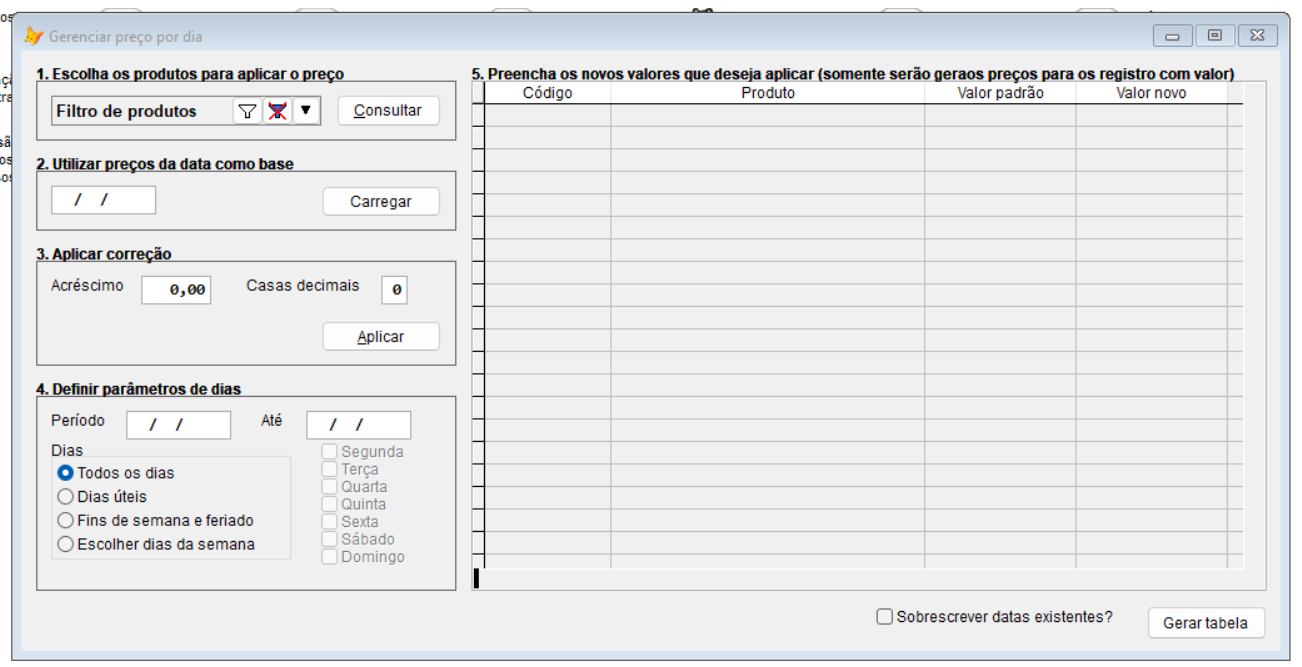This screenshot has height=667, width=1302.
Task: Click the Produto column header
Action: click(x=767, y=93)
